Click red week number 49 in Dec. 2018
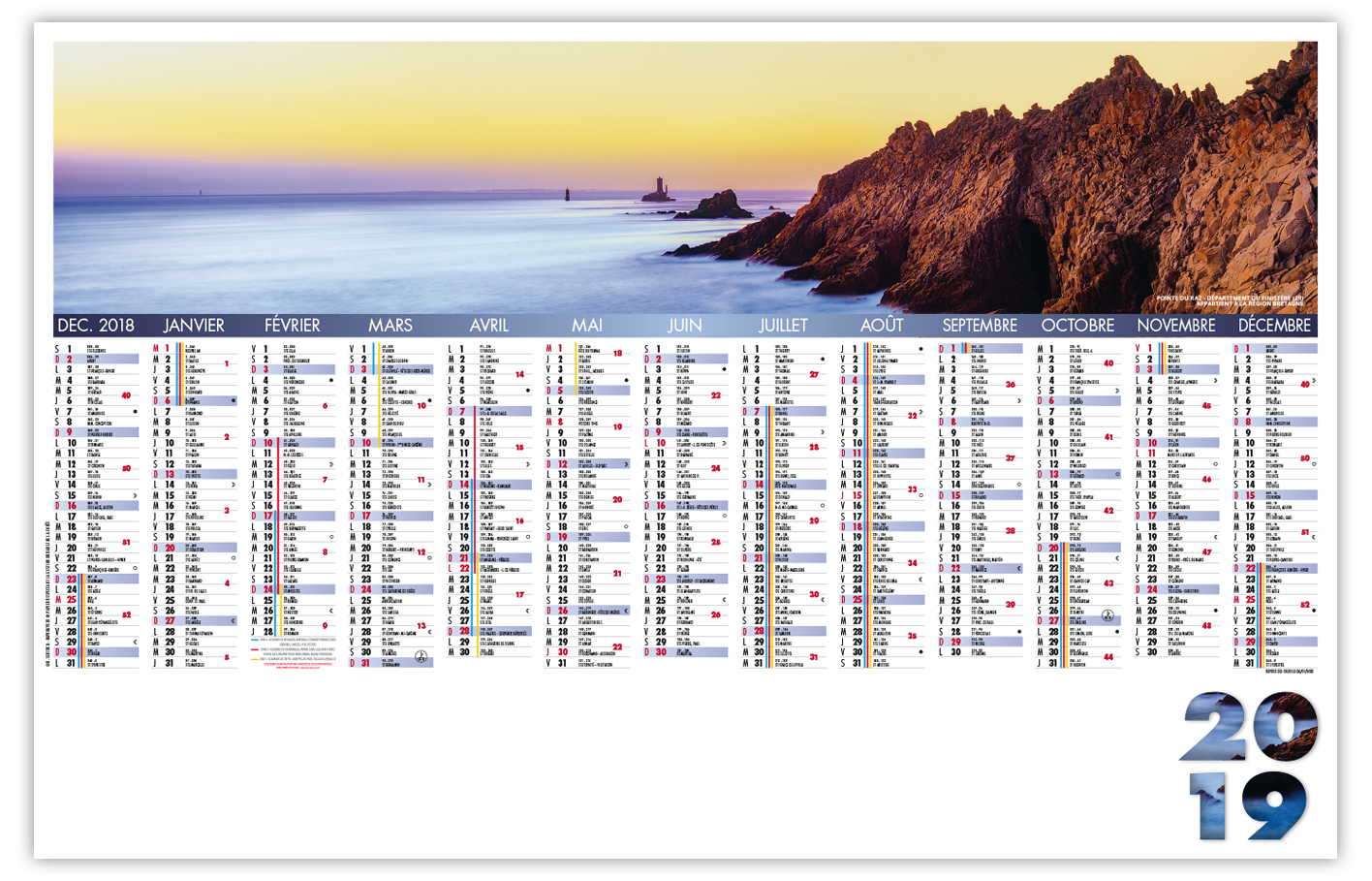The width and height of the screenshot is (1372, 881). (126, 395)
